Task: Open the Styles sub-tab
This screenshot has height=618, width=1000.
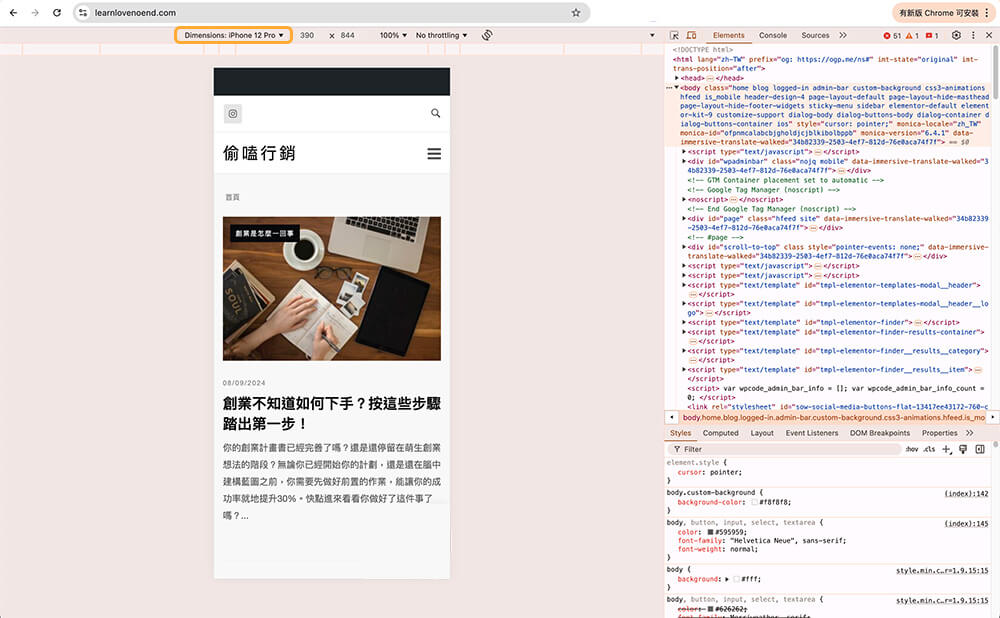Action: [680, 433]
